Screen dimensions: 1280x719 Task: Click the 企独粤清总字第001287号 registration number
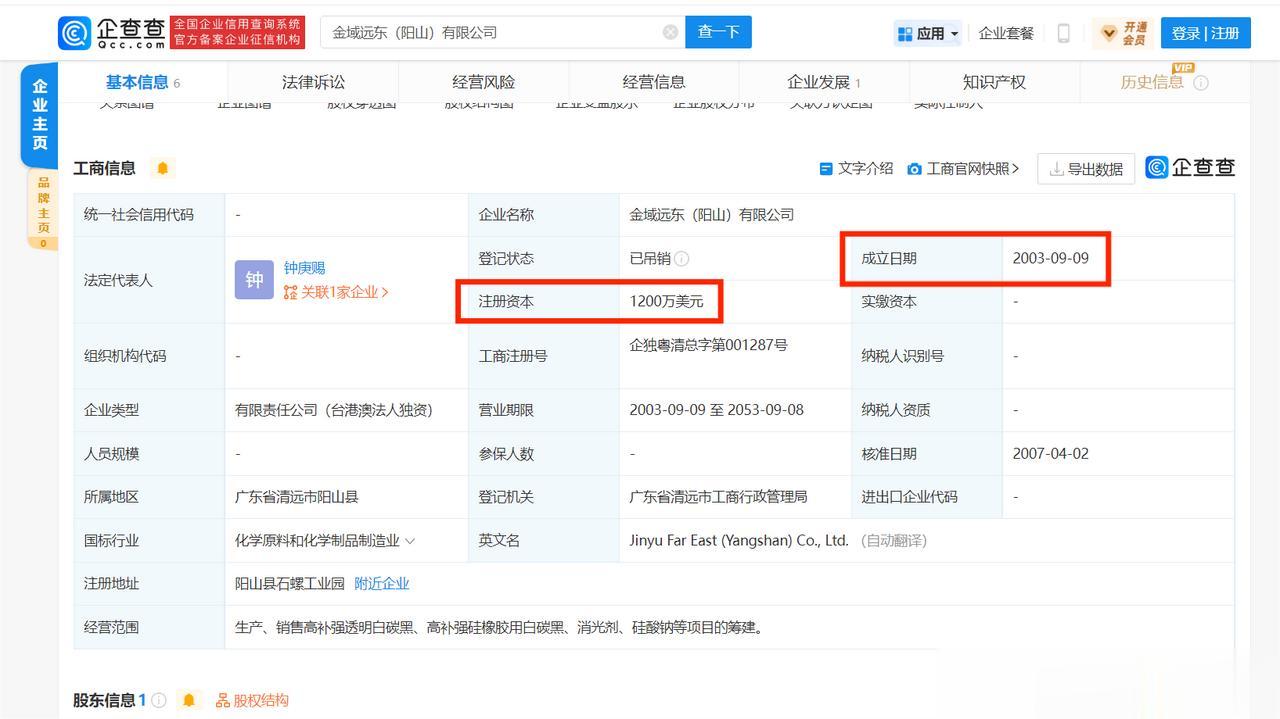(708, 345)
